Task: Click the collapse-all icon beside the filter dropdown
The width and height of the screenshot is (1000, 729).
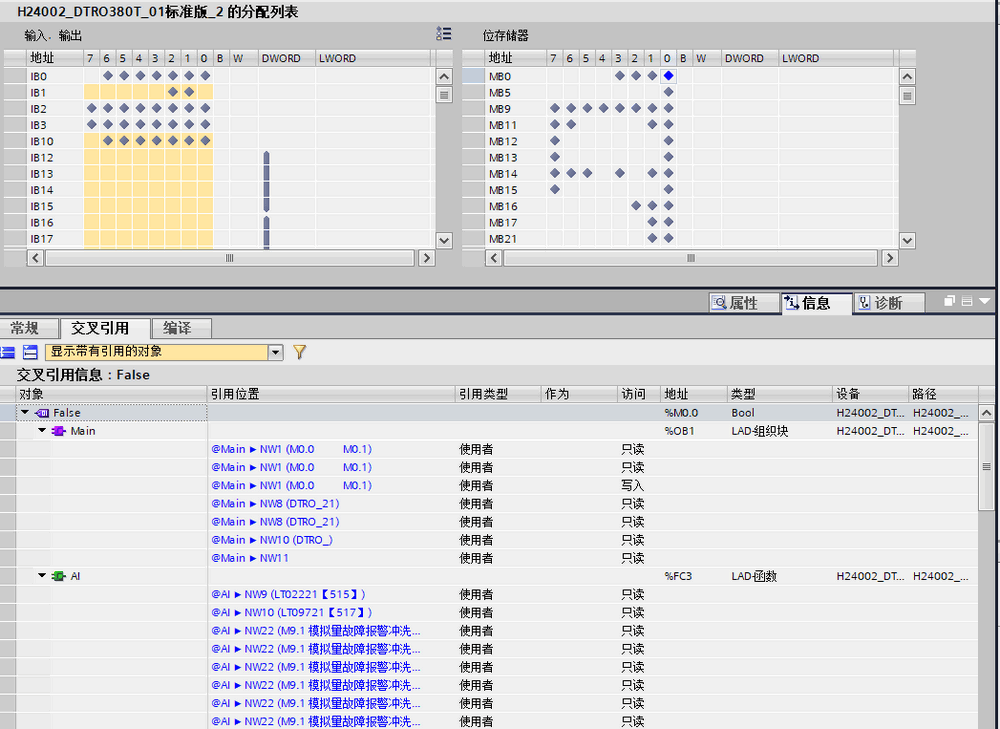Action: [30, 352]
